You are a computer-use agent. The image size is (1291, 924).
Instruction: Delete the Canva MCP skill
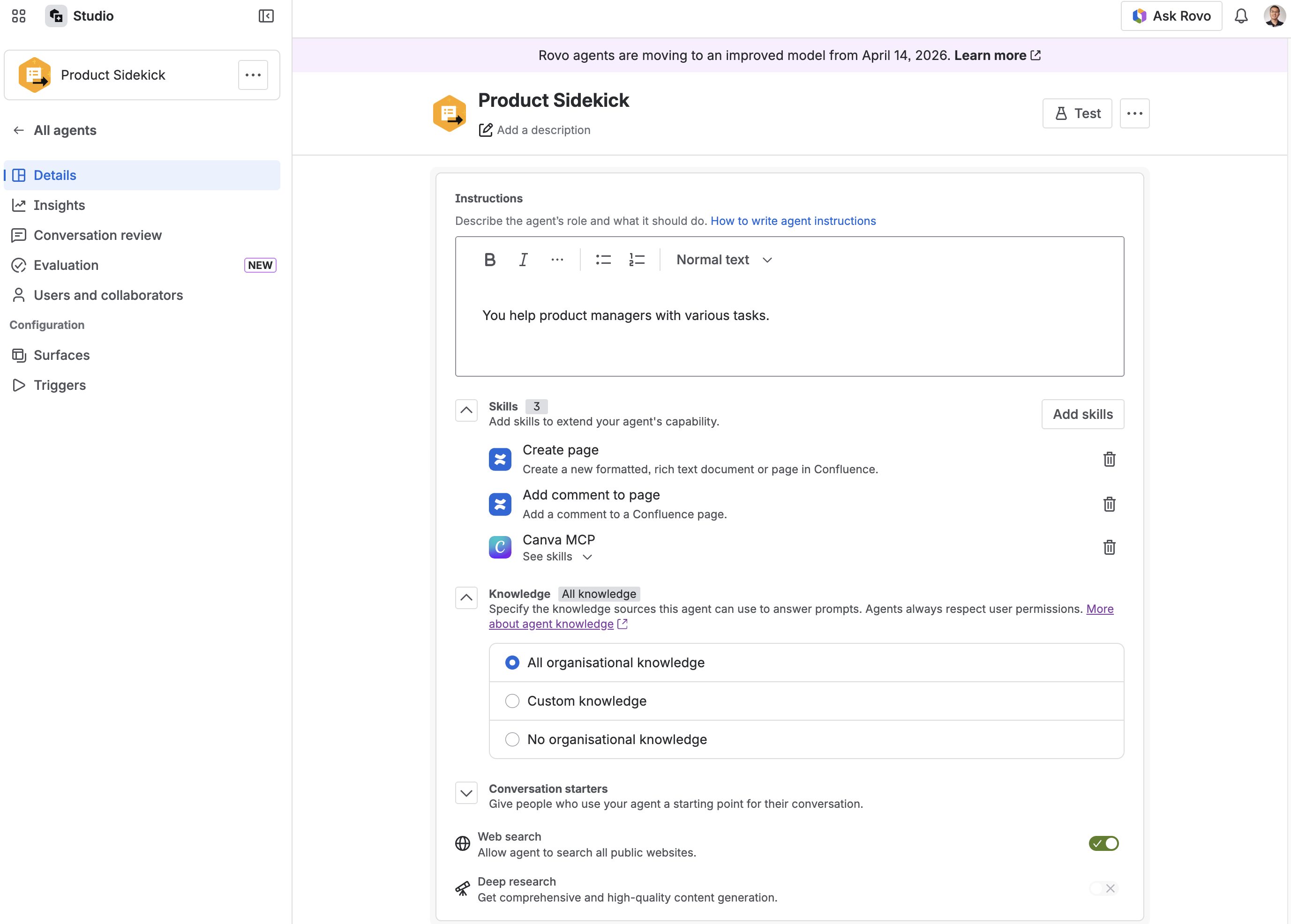point(1109,547)
